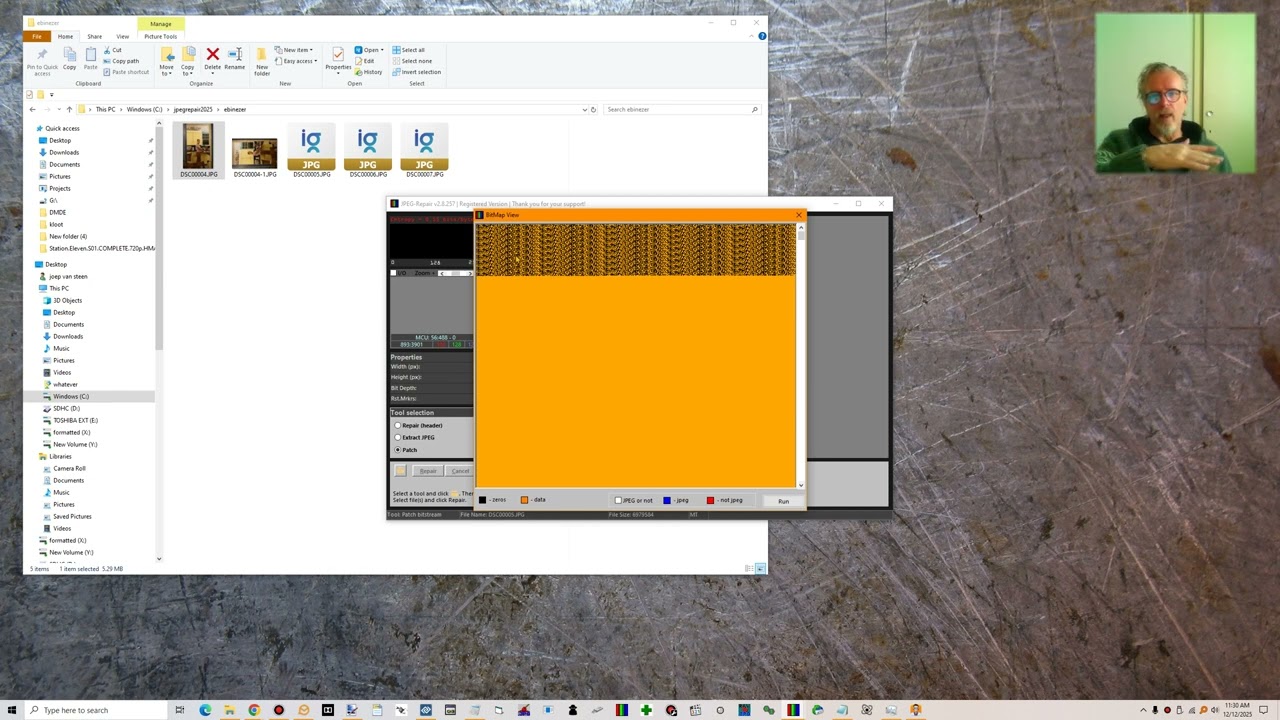Image resolution: width=1280 pixels, height=720 pixels.
Task: Click the Windows (C:) breadcrumb
Action: (144, 109)
